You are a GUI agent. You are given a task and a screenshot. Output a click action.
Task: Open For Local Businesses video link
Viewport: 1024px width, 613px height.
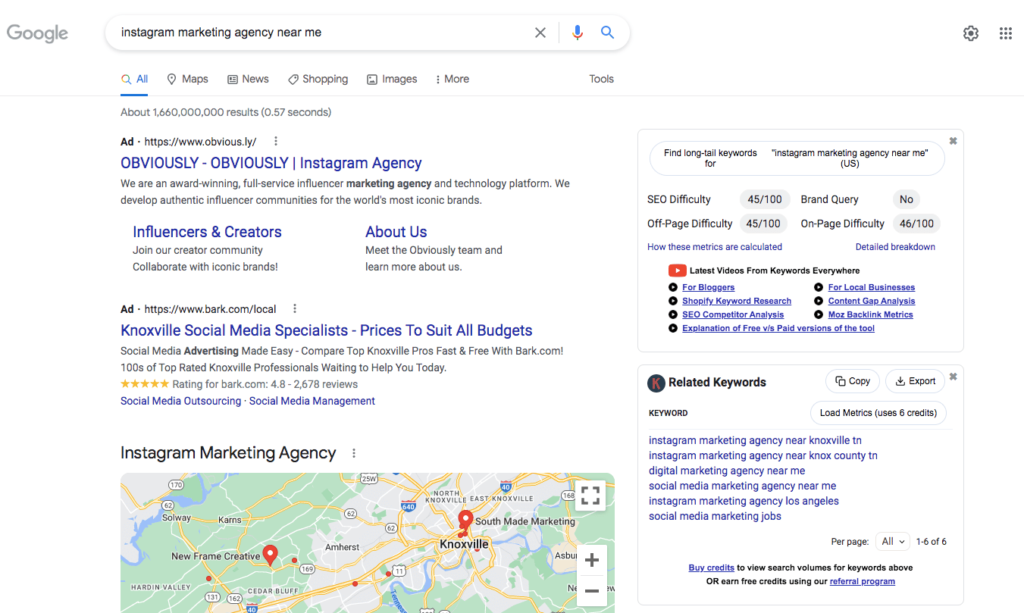(x=871, y=287)
